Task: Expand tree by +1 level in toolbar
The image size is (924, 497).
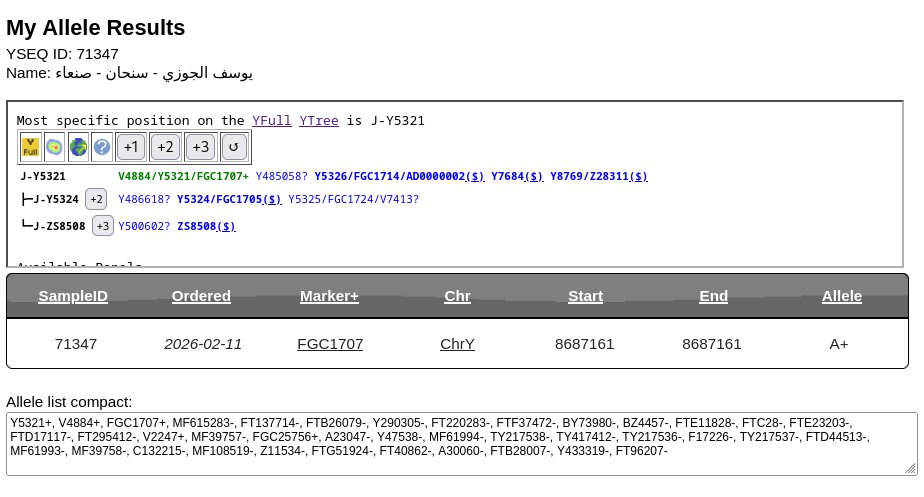Action: [x=131, y=147]
